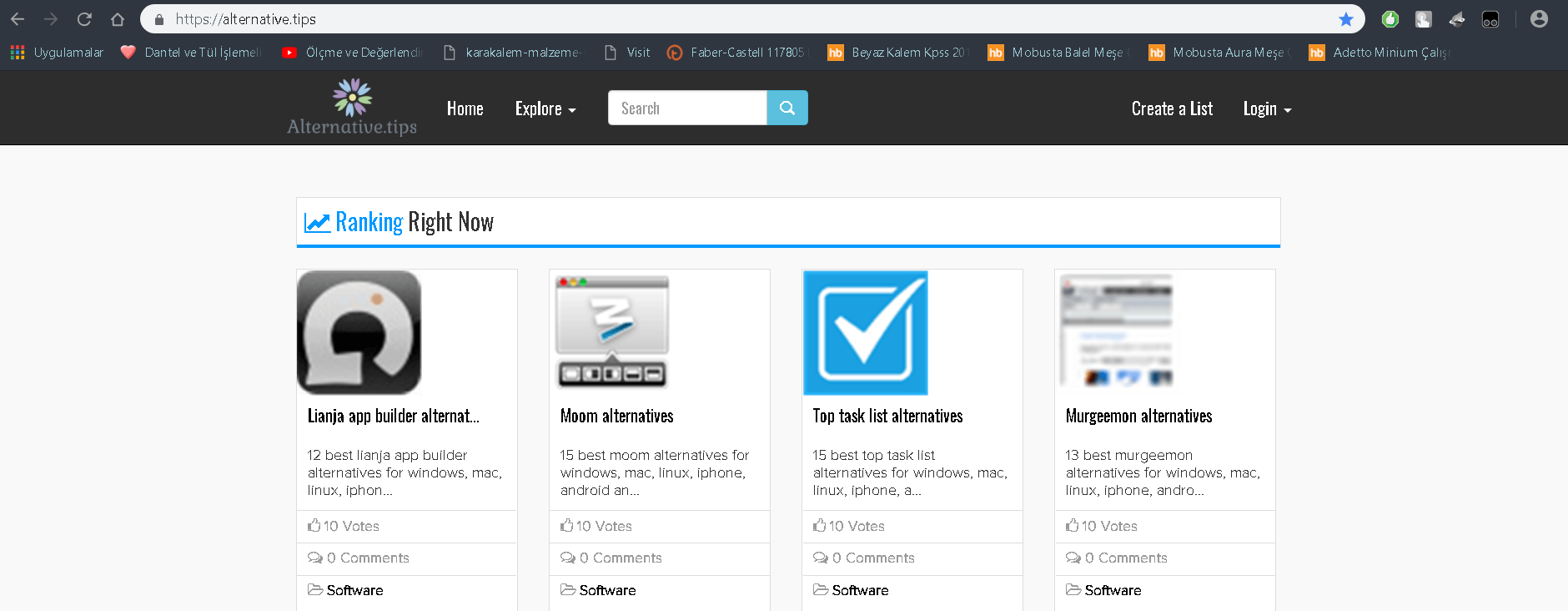Expand the Login dropdown

point(1267,109)
